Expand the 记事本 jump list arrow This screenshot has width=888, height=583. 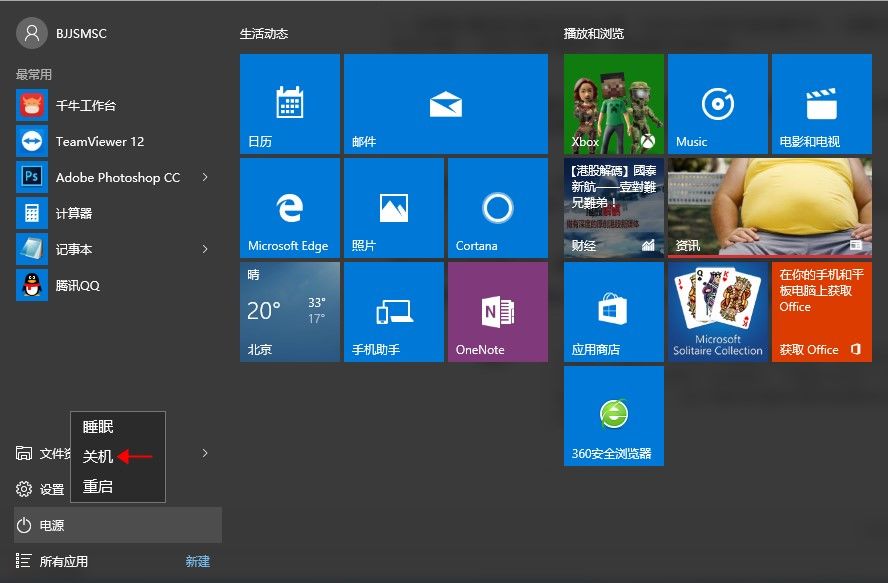(x=205, y=249)
